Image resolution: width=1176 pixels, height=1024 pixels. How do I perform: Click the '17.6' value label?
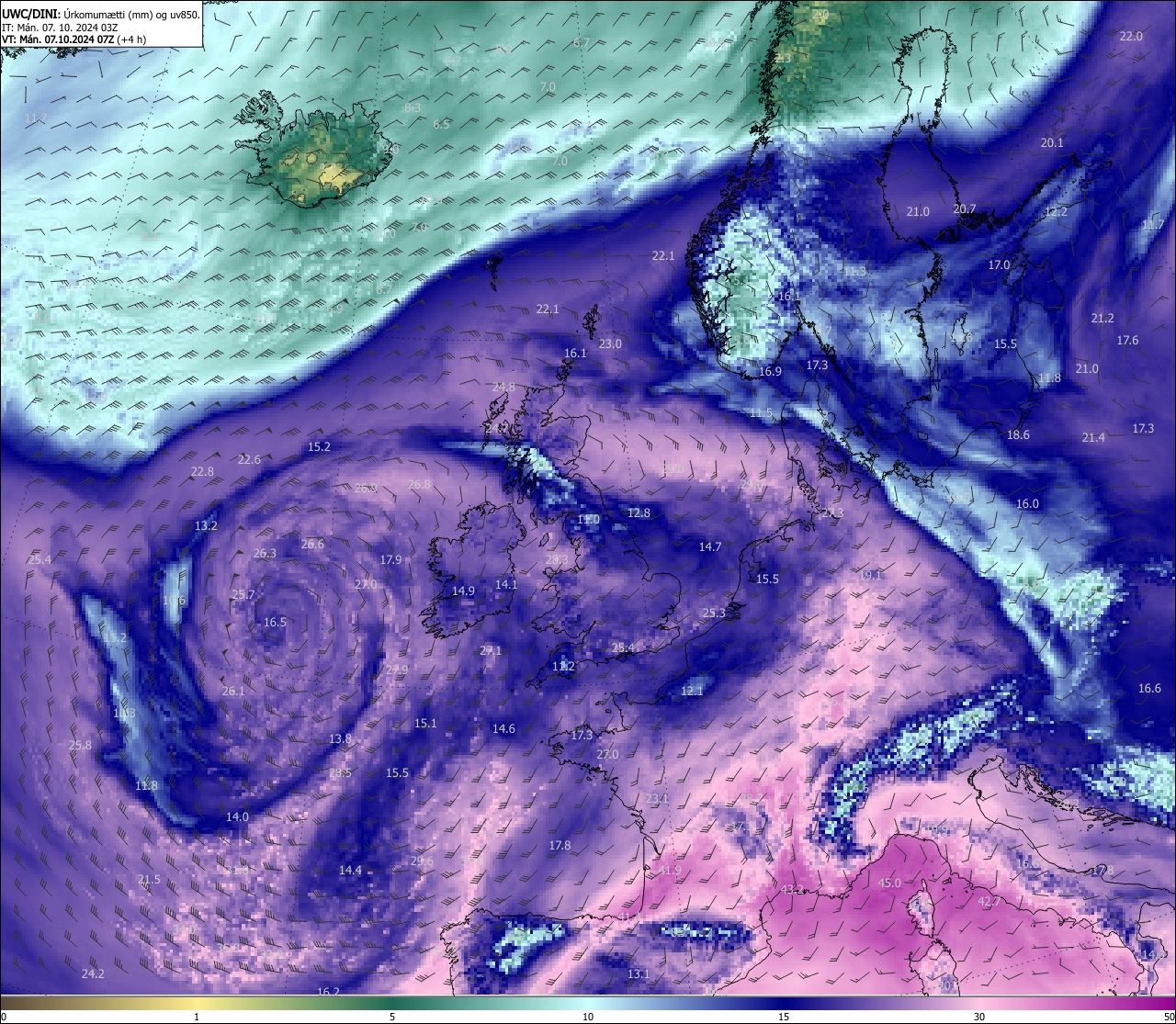point(1127,340)
